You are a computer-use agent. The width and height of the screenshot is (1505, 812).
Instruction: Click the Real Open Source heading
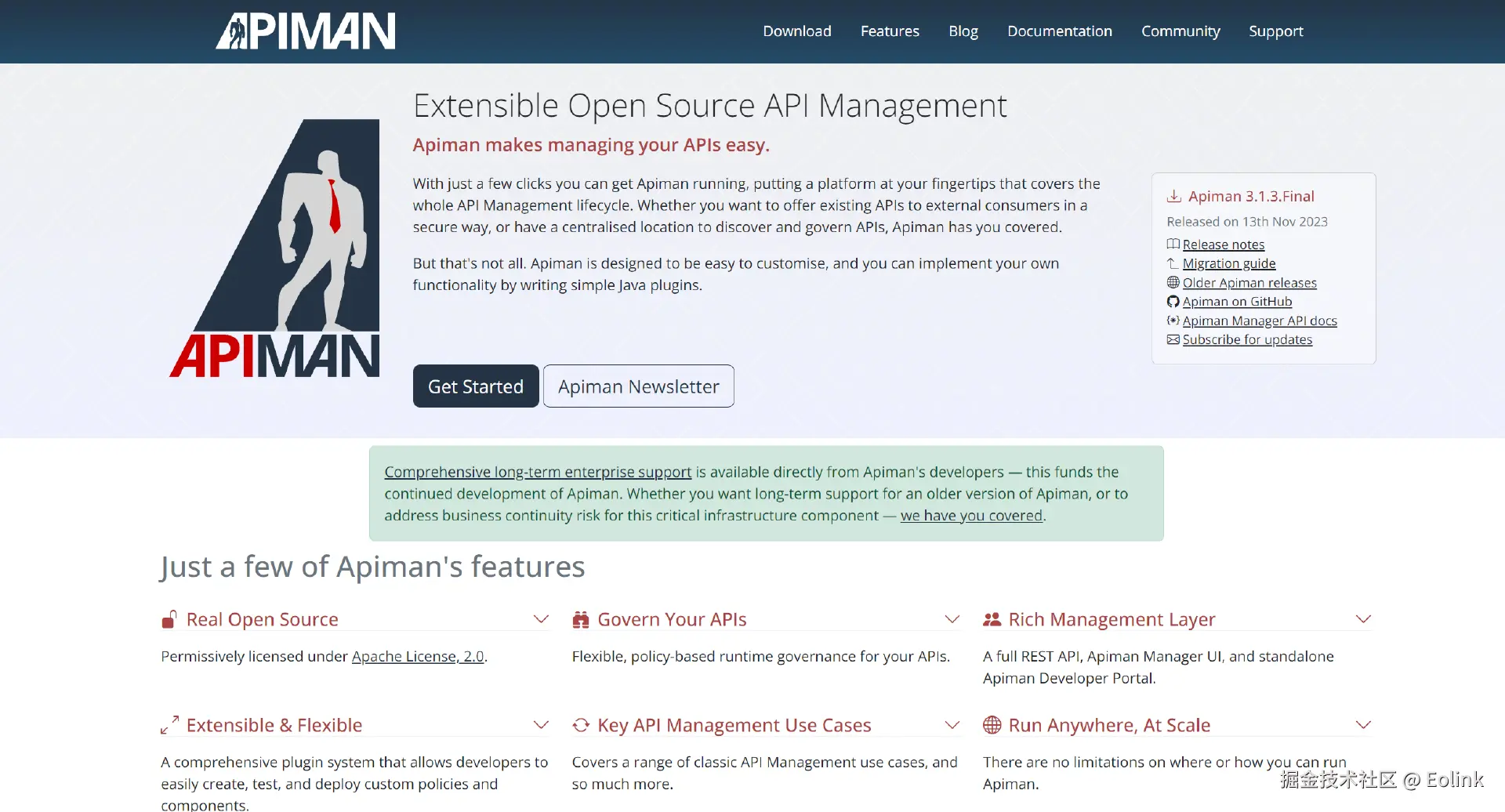pyautogui.click(x=263, y=619)
